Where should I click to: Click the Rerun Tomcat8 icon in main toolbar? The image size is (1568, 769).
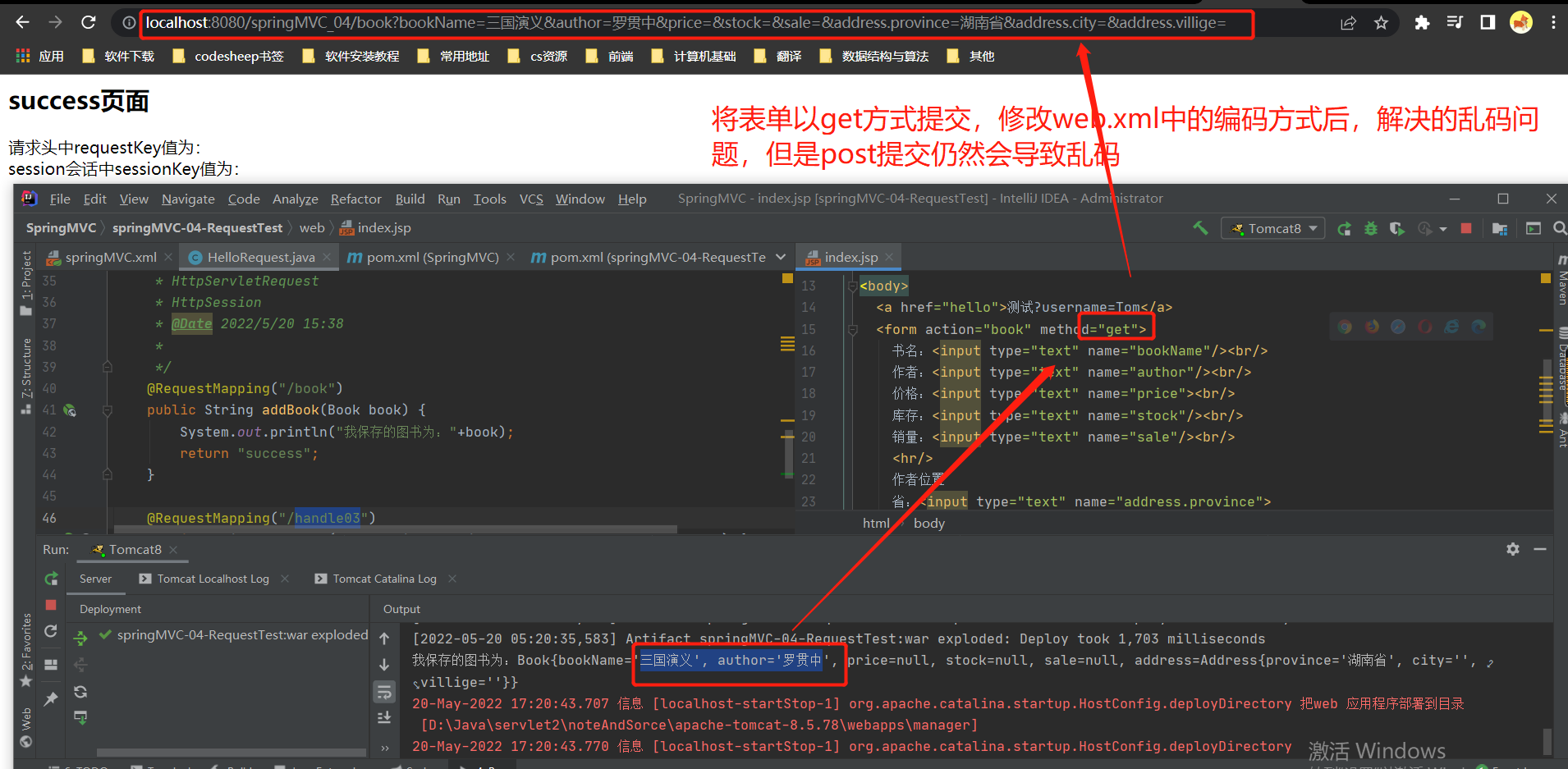pos(1344,228)
